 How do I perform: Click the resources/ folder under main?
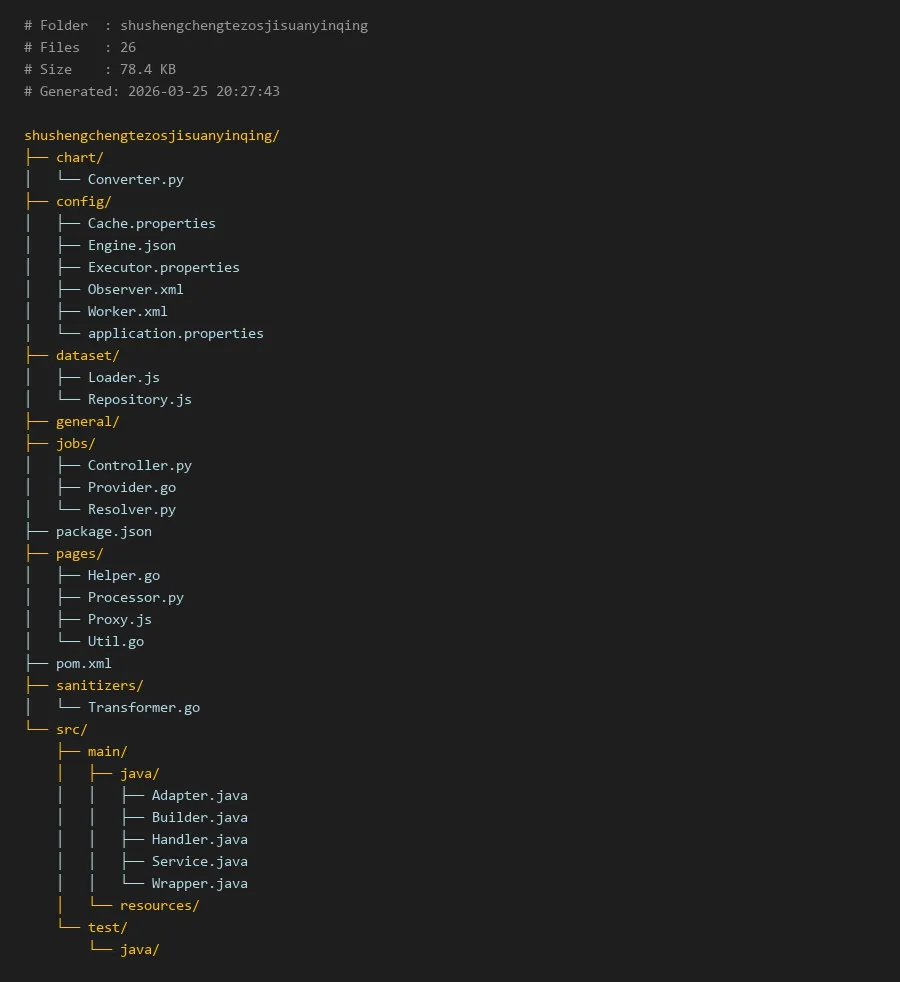159,905
